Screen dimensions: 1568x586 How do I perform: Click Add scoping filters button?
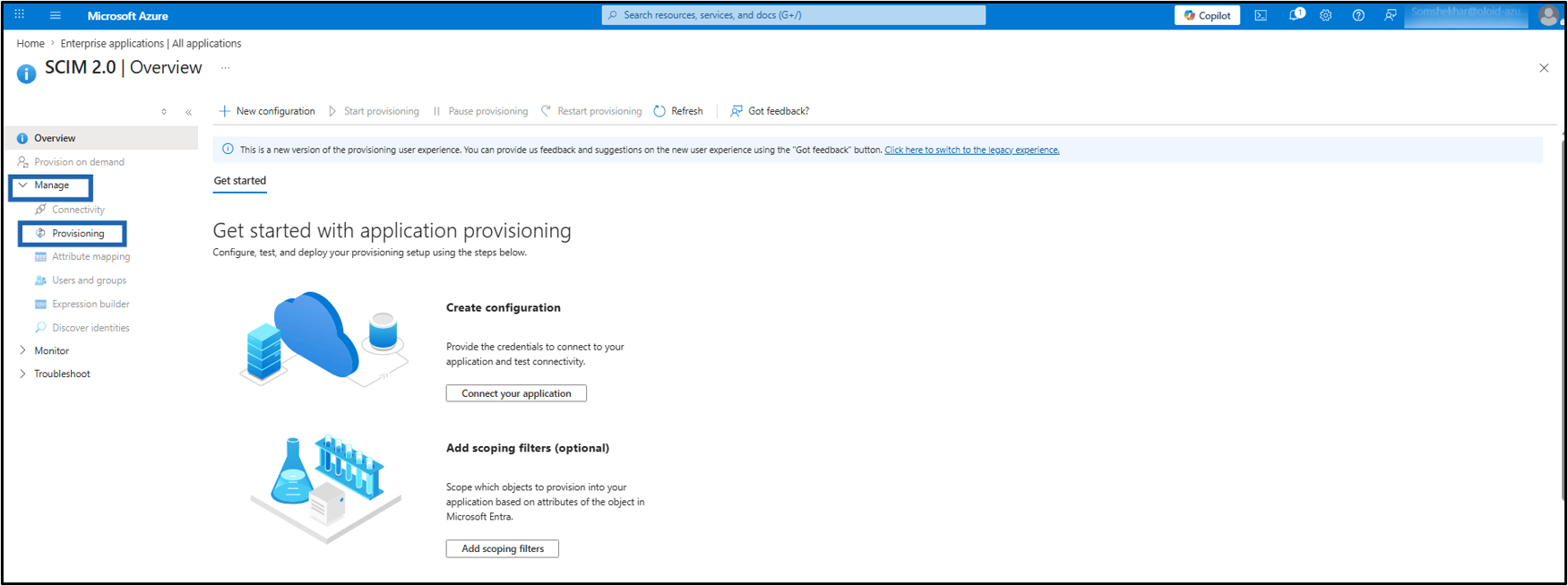coord(503,548)
